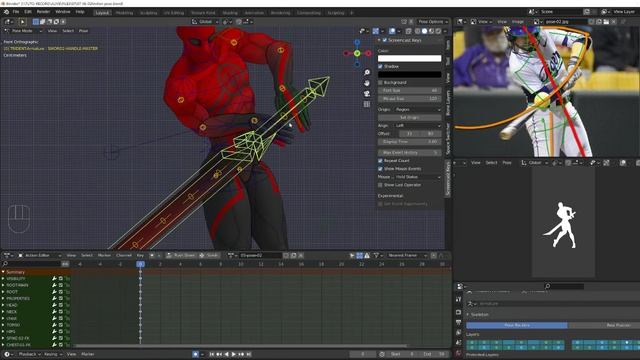This screenshot has height=360, width=640.
Task: Open the Keying popover menu
Action: (x=53, y=354)
